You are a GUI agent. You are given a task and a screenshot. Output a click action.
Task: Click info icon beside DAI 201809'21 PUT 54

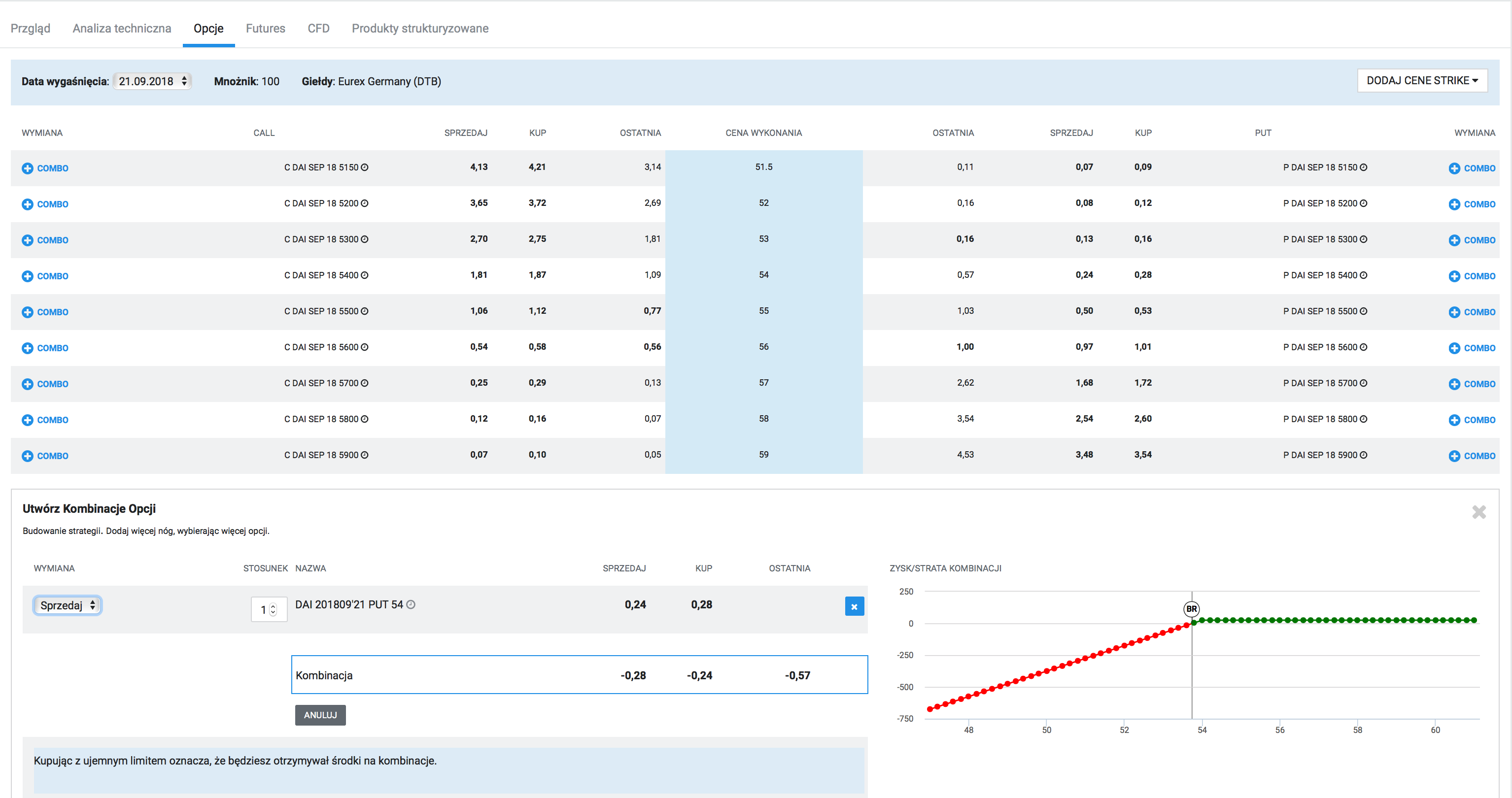click(x=411, y=604)
